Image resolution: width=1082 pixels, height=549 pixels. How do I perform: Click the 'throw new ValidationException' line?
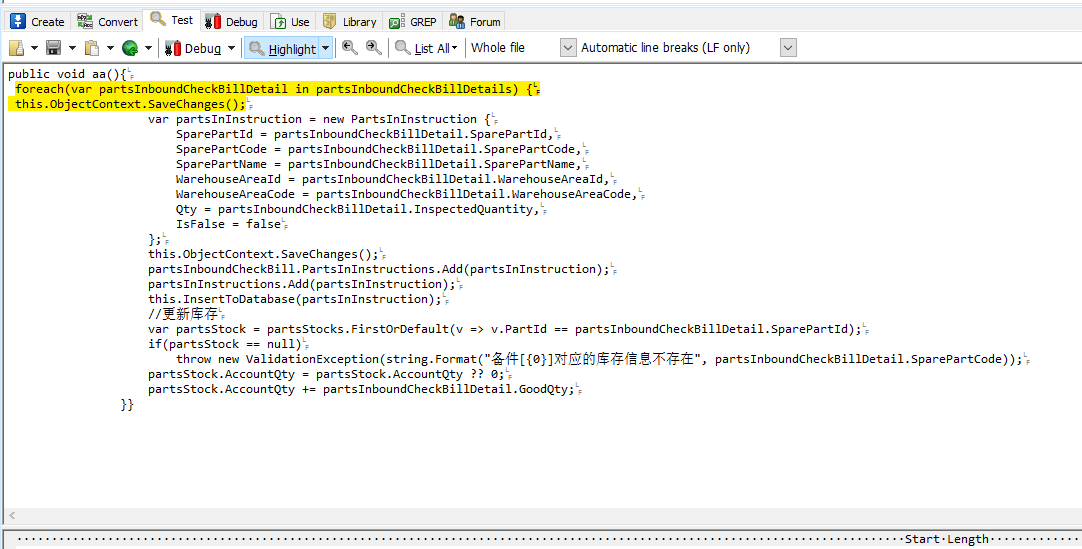[x=599, y=359]
